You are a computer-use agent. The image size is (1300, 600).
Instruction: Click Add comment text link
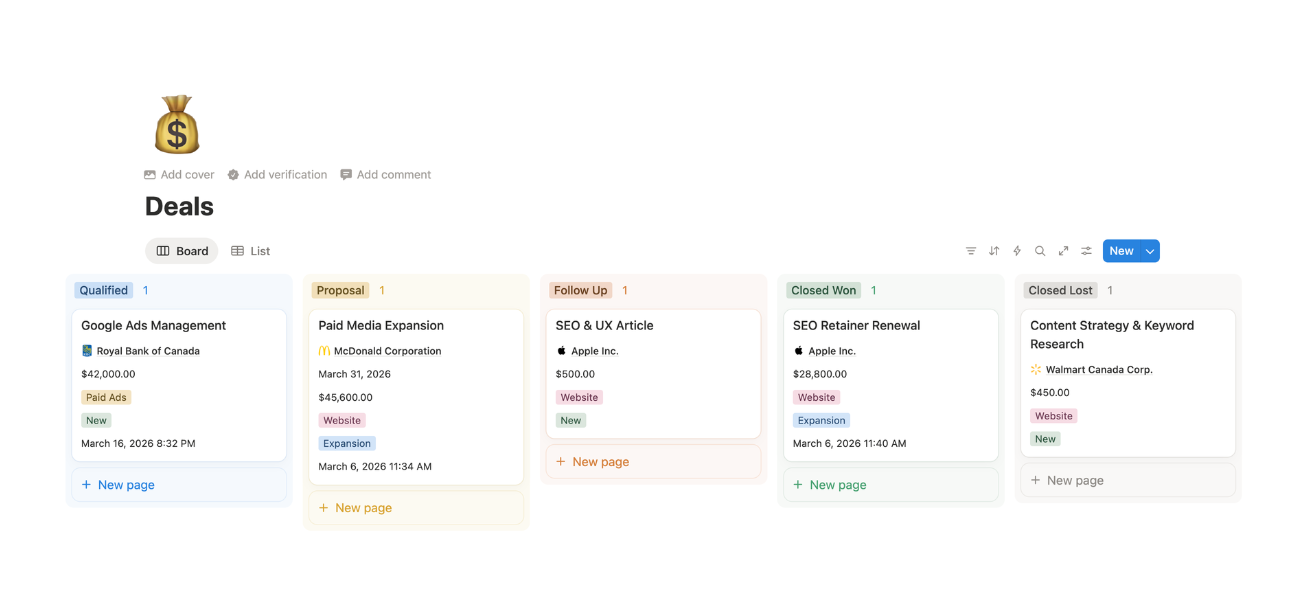click(394, 175)
